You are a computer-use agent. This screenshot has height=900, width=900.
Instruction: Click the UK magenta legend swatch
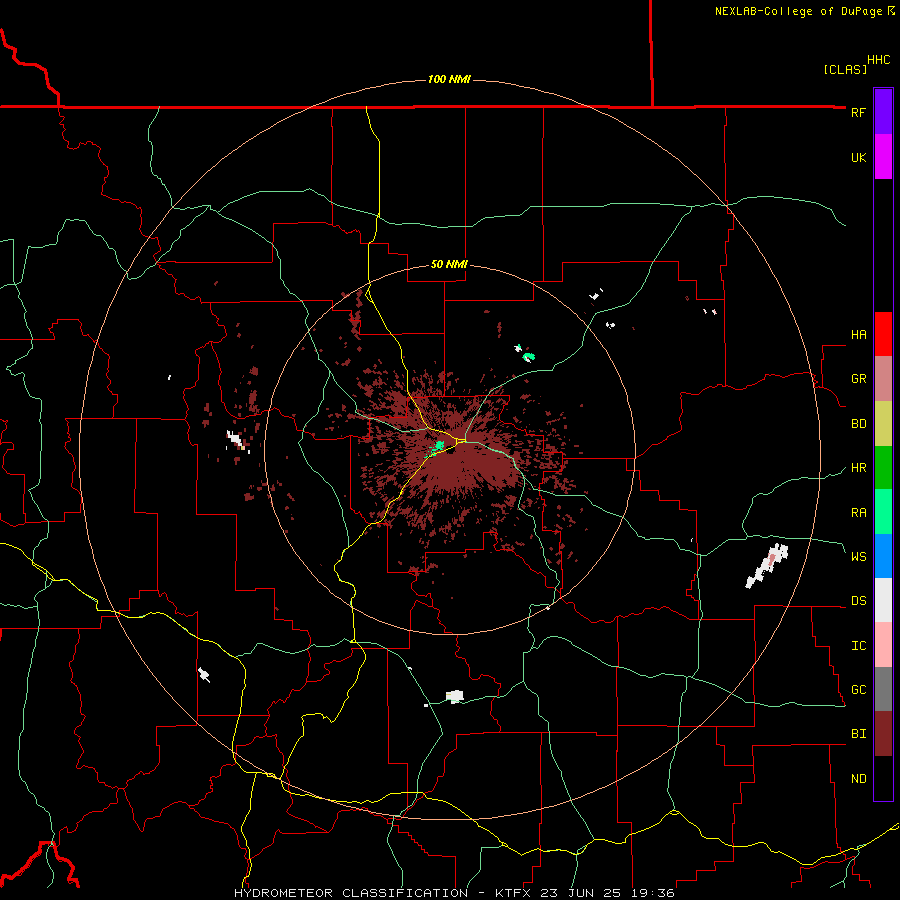pos(883,157)
